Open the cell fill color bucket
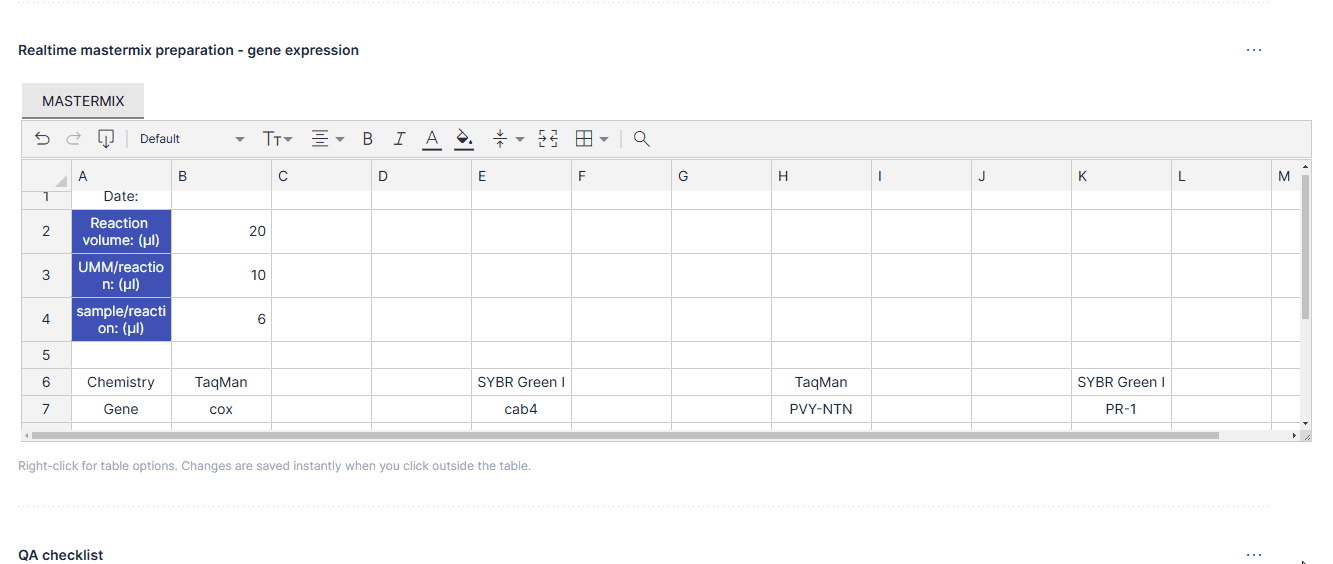 [x=463, y=139]
